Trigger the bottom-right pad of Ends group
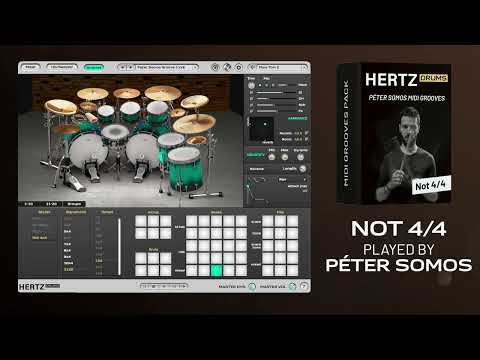This screenshot has width=480, height=360. point(166,270)
